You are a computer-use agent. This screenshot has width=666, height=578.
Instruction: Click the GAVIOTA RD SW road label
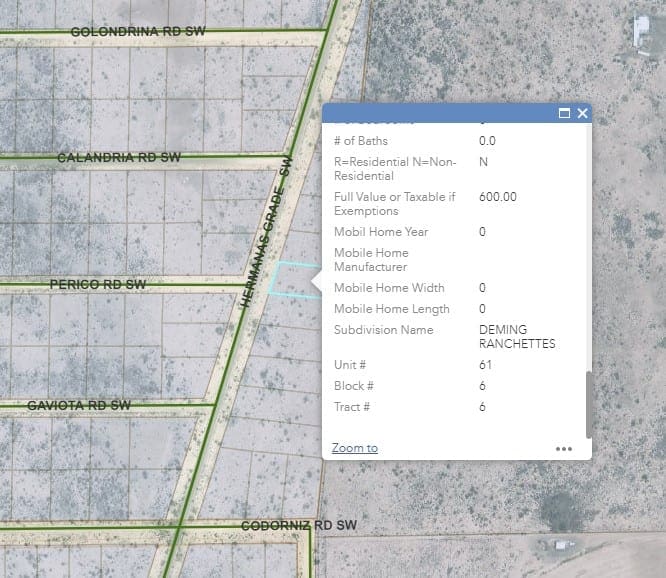point(79,406)
